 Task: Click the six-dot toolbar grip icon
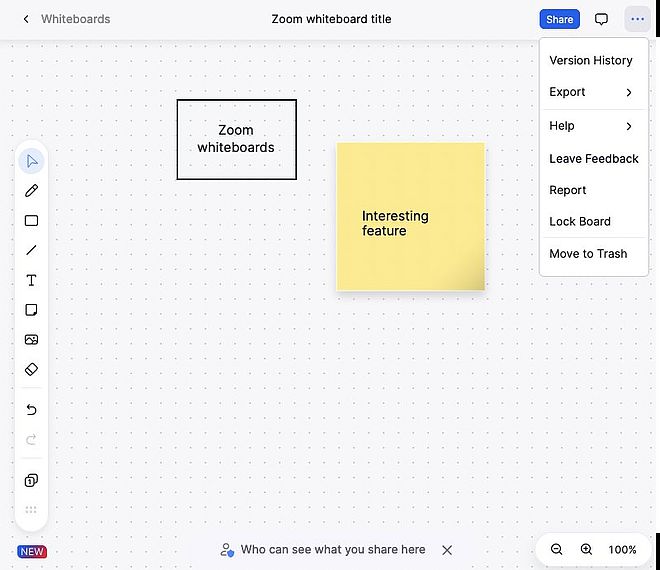(x=31, y=510)
